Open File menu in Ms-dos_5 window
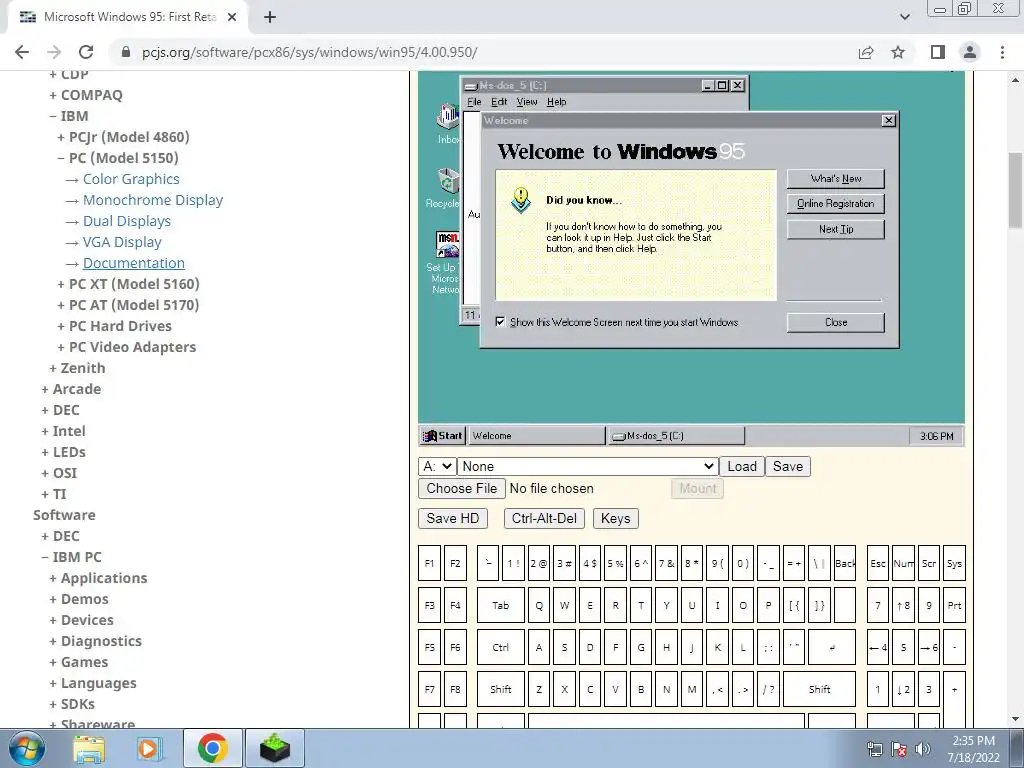The image size is (1024, 768). click(x=474, y=102)
